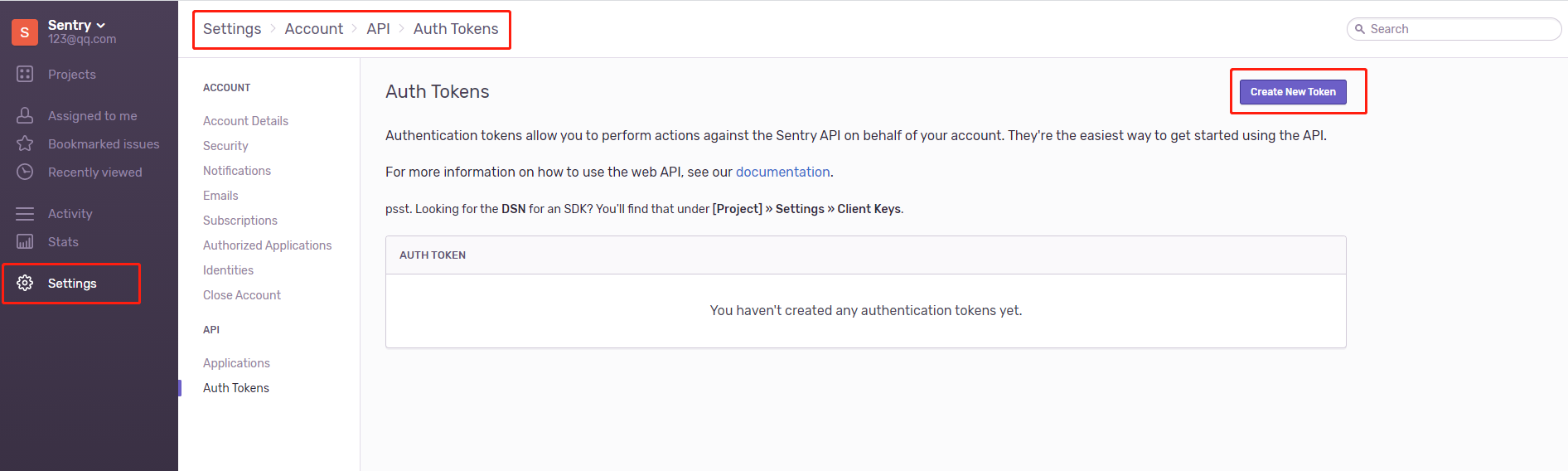Open the documentation link
Image resolution: width=1568 pixels, height=471 pixels.
tap(782, 172)
